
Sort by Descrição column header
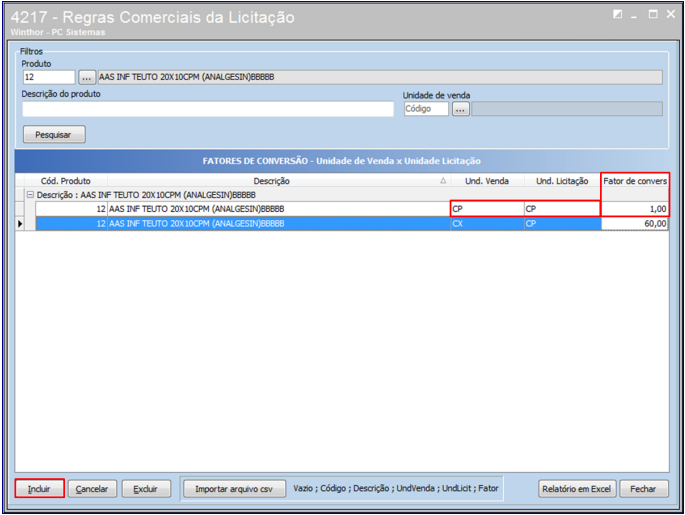pos(271,181)
